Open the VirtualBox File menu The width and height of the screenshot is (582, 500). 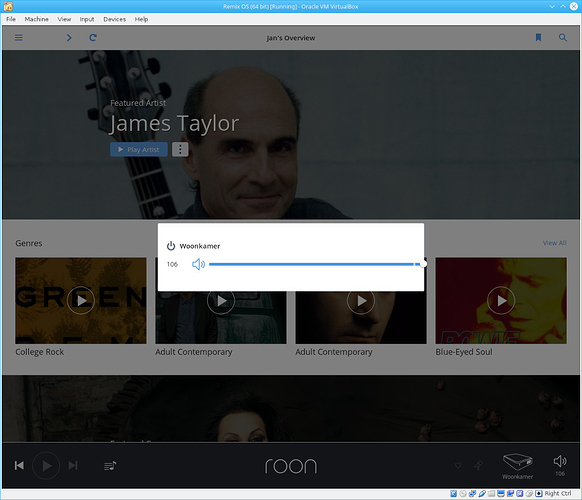tap(11, 19)
